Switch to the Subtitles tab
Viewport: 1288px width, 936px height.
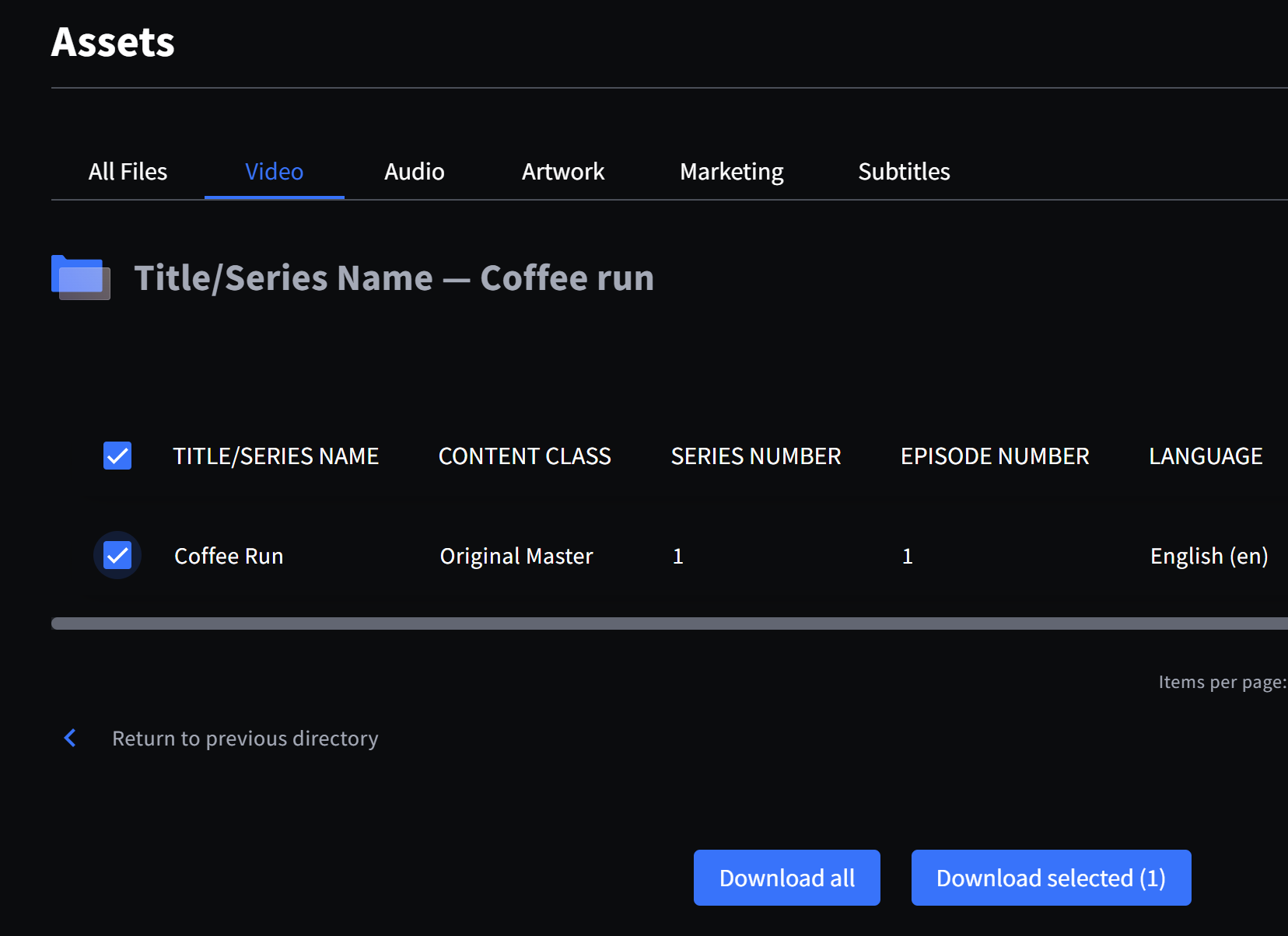(904, 171)
